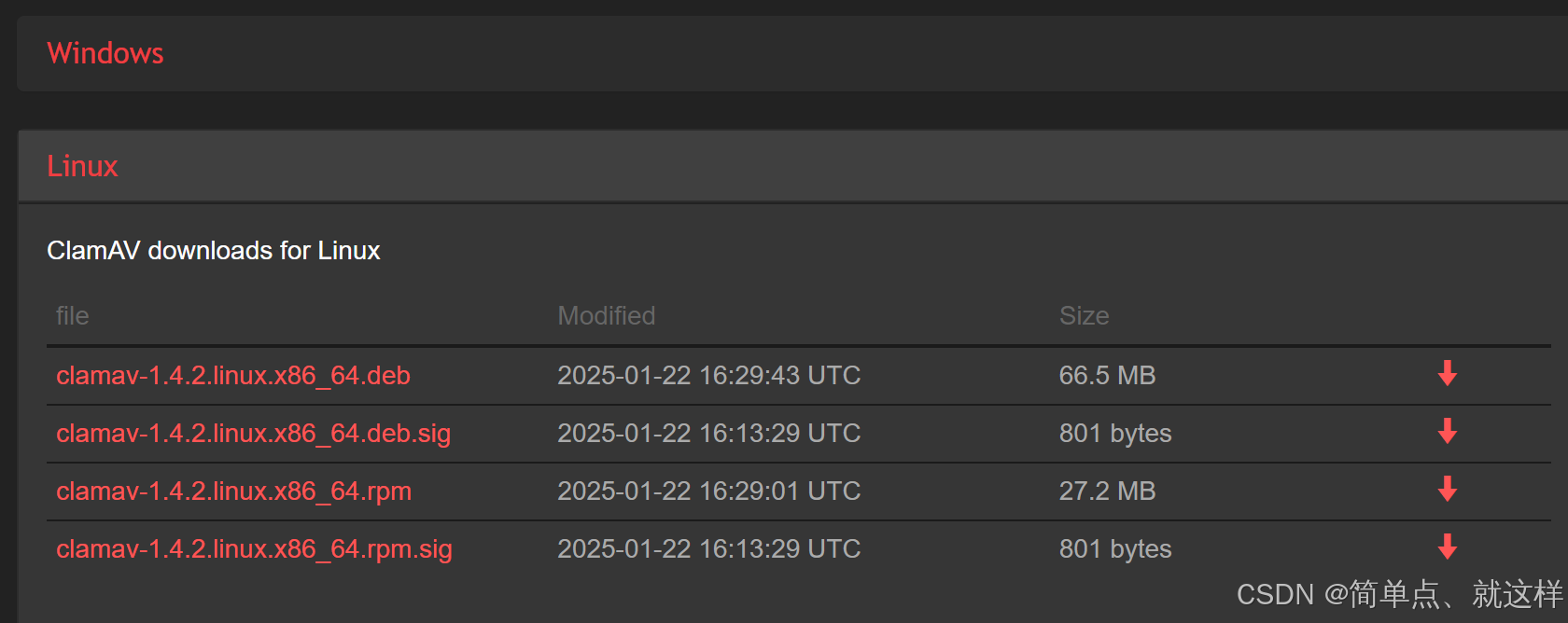Screen dimensions: 1568x623
Task: Click the "Size" column header
Action: point(1084,315)
